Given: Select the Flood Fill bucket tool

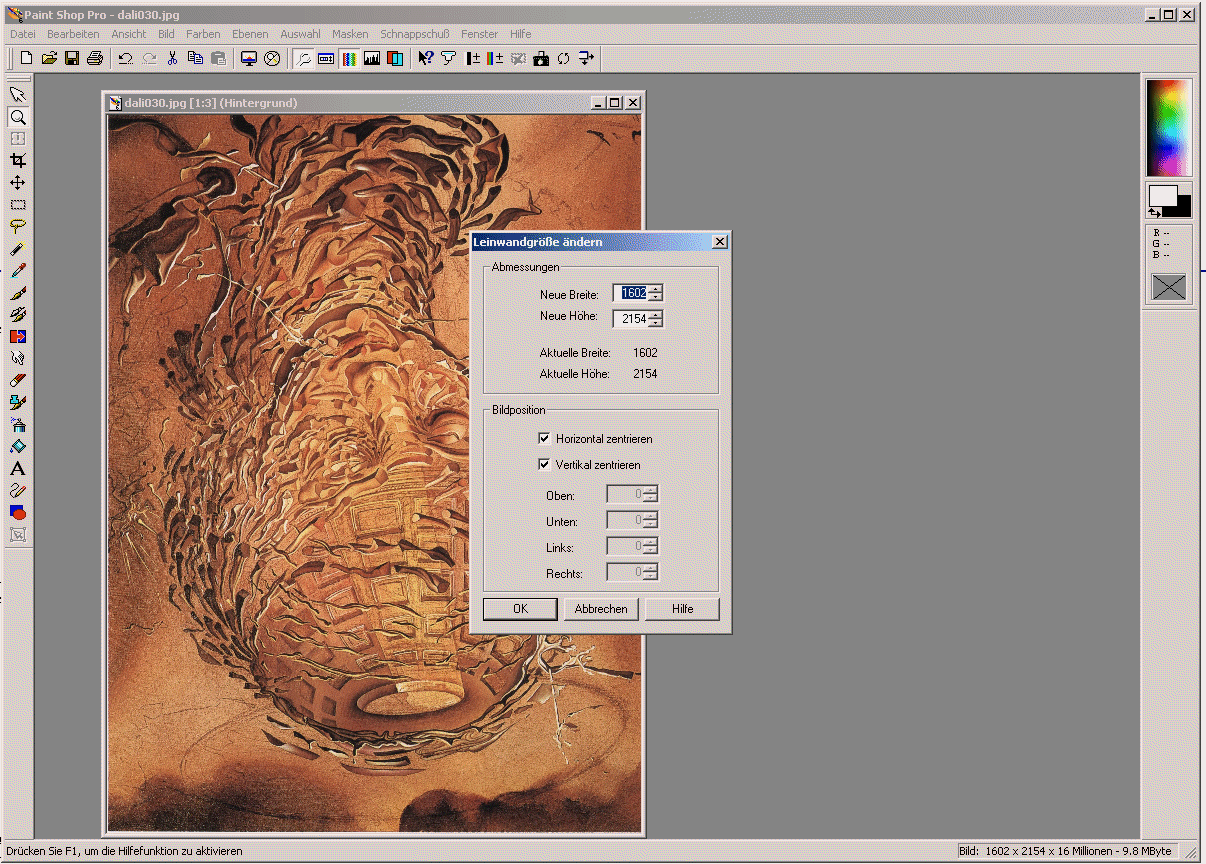Looking at the screenshot, I should pyautogui.click(x=18, y=447).
